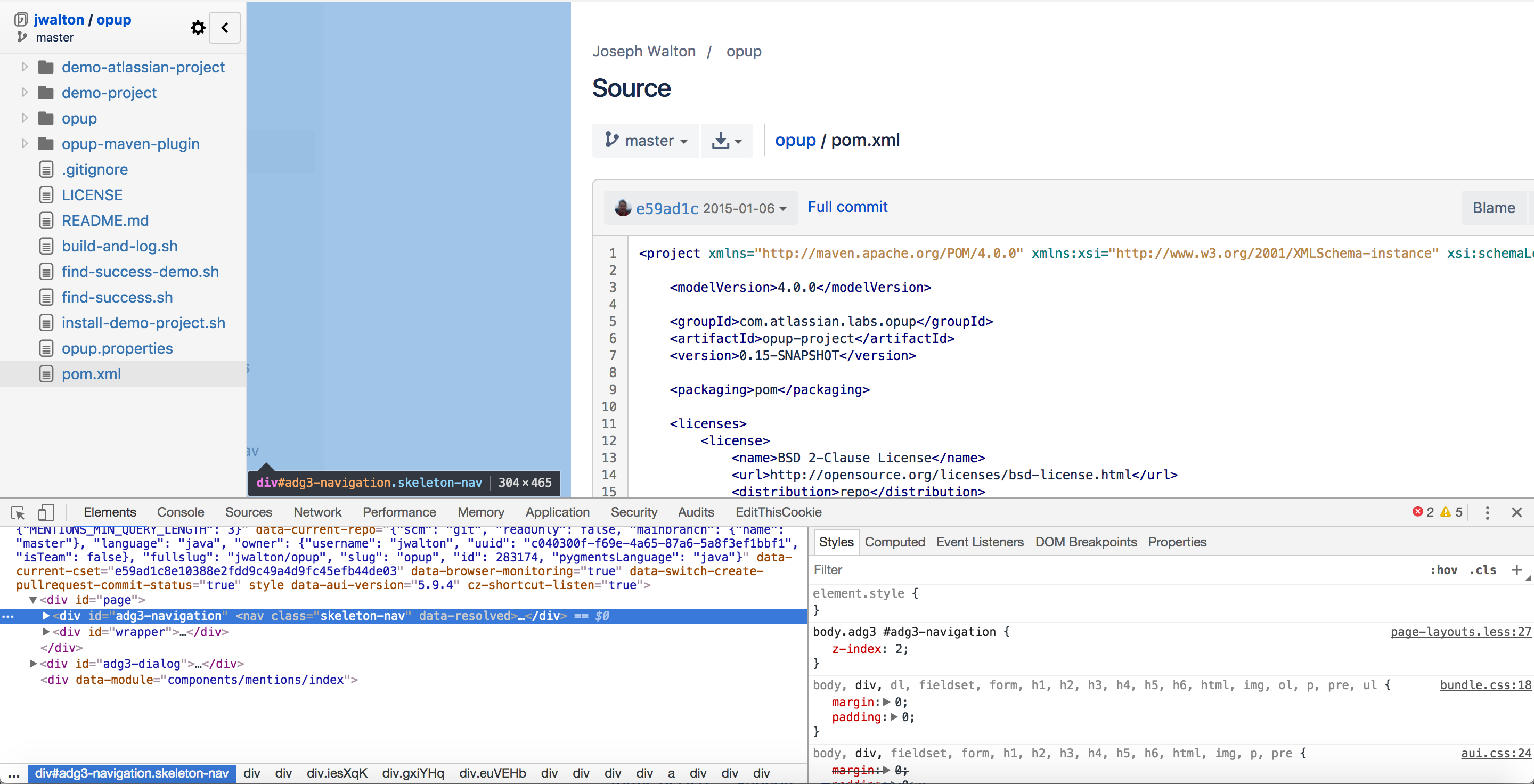Open the opup breadcrumb link before pom.xml
The image size is (1534, 784).
(795, 140)
